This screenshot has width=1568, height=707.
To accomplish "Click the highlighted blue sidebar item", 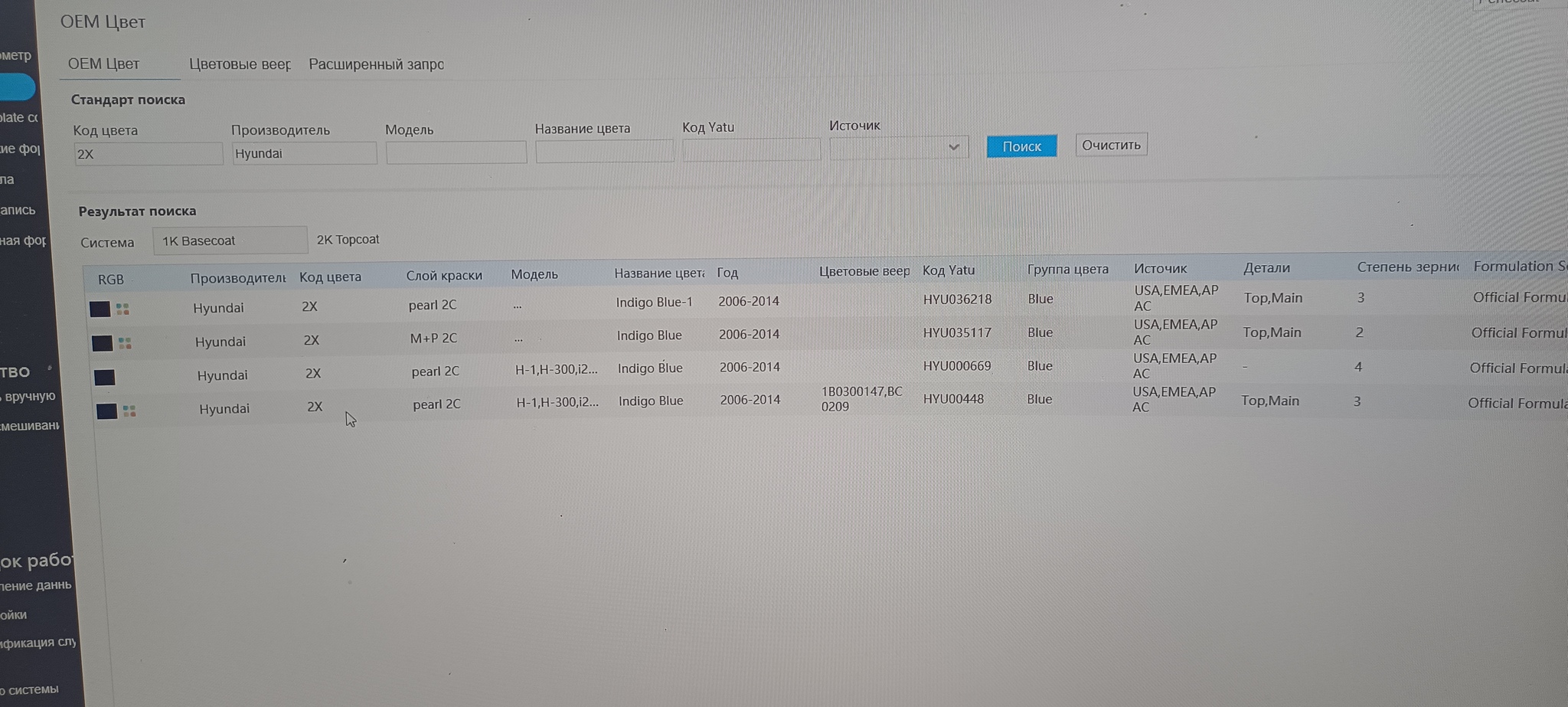I will (x=18, y=87).
